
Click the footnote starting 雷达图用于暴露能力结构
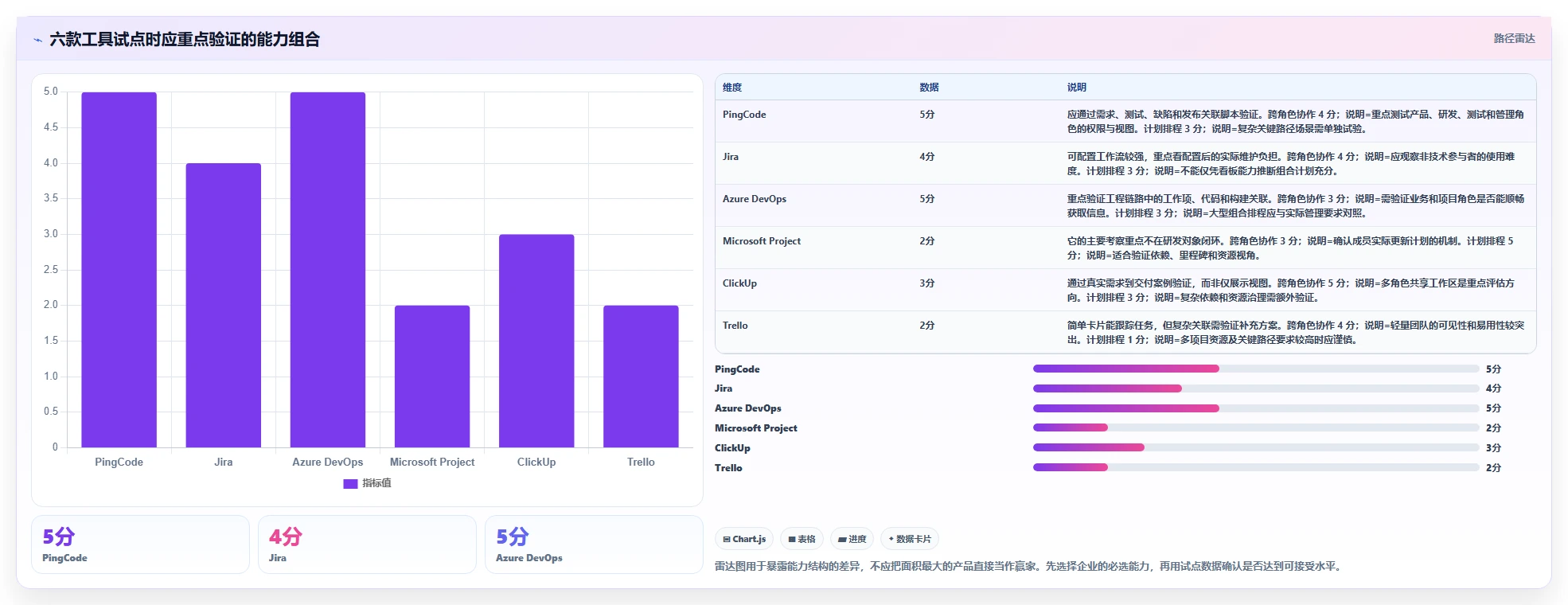tap(1029, 567)
